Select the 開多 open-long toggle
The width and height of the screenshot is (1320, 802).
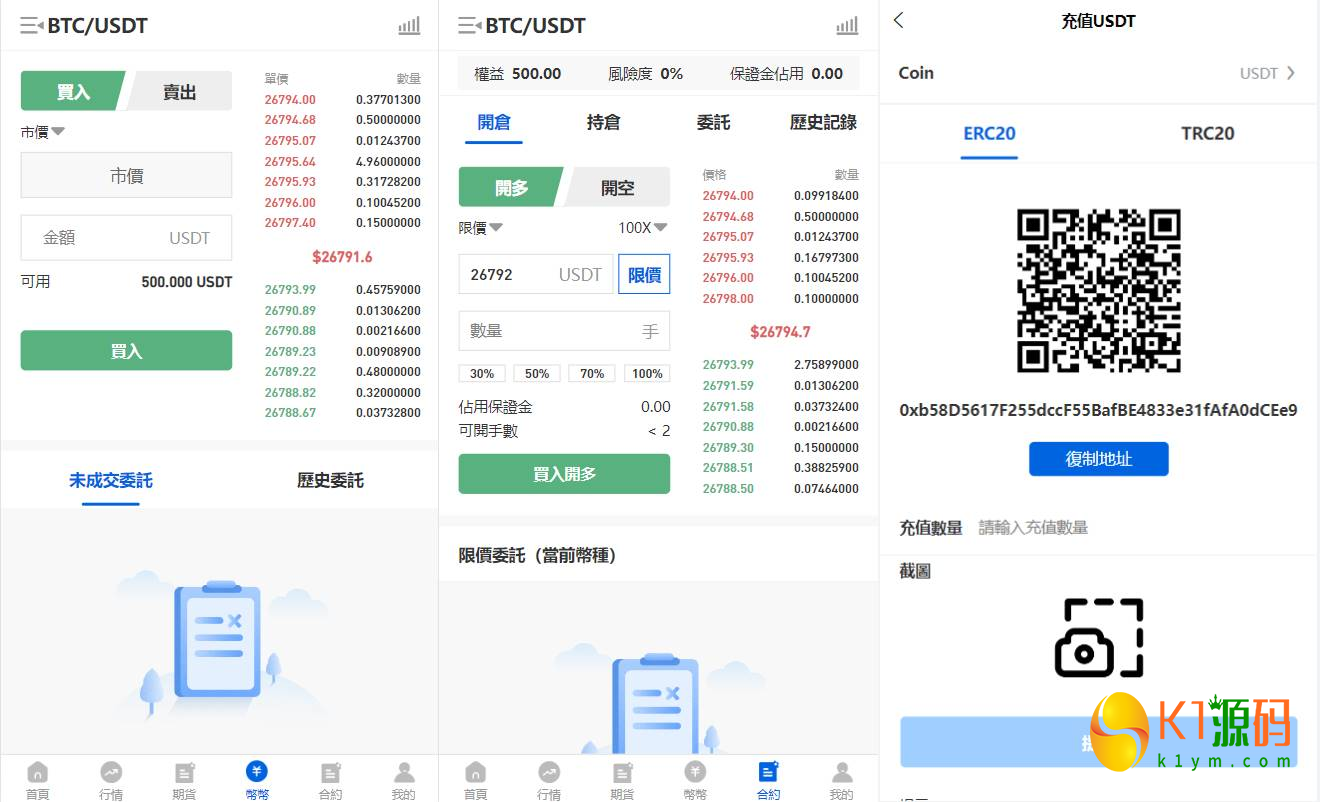coord(512,187)
